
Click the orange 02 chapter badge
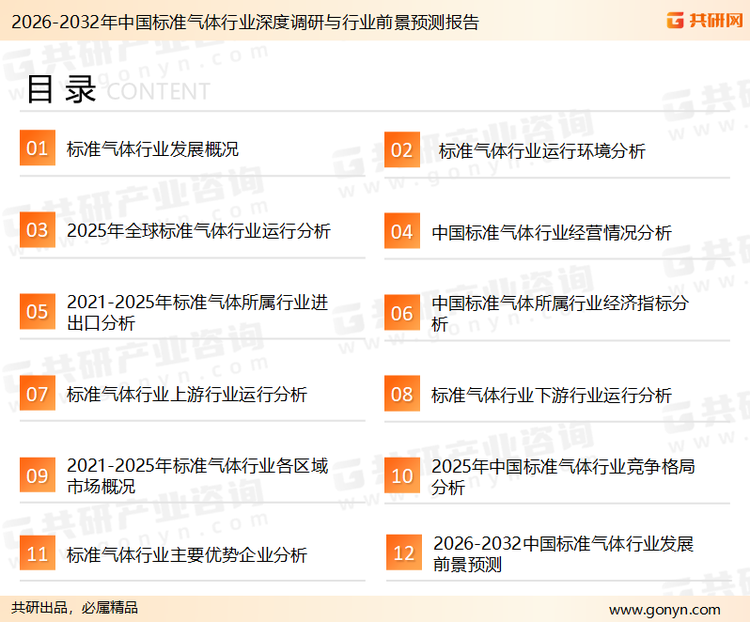402,150
